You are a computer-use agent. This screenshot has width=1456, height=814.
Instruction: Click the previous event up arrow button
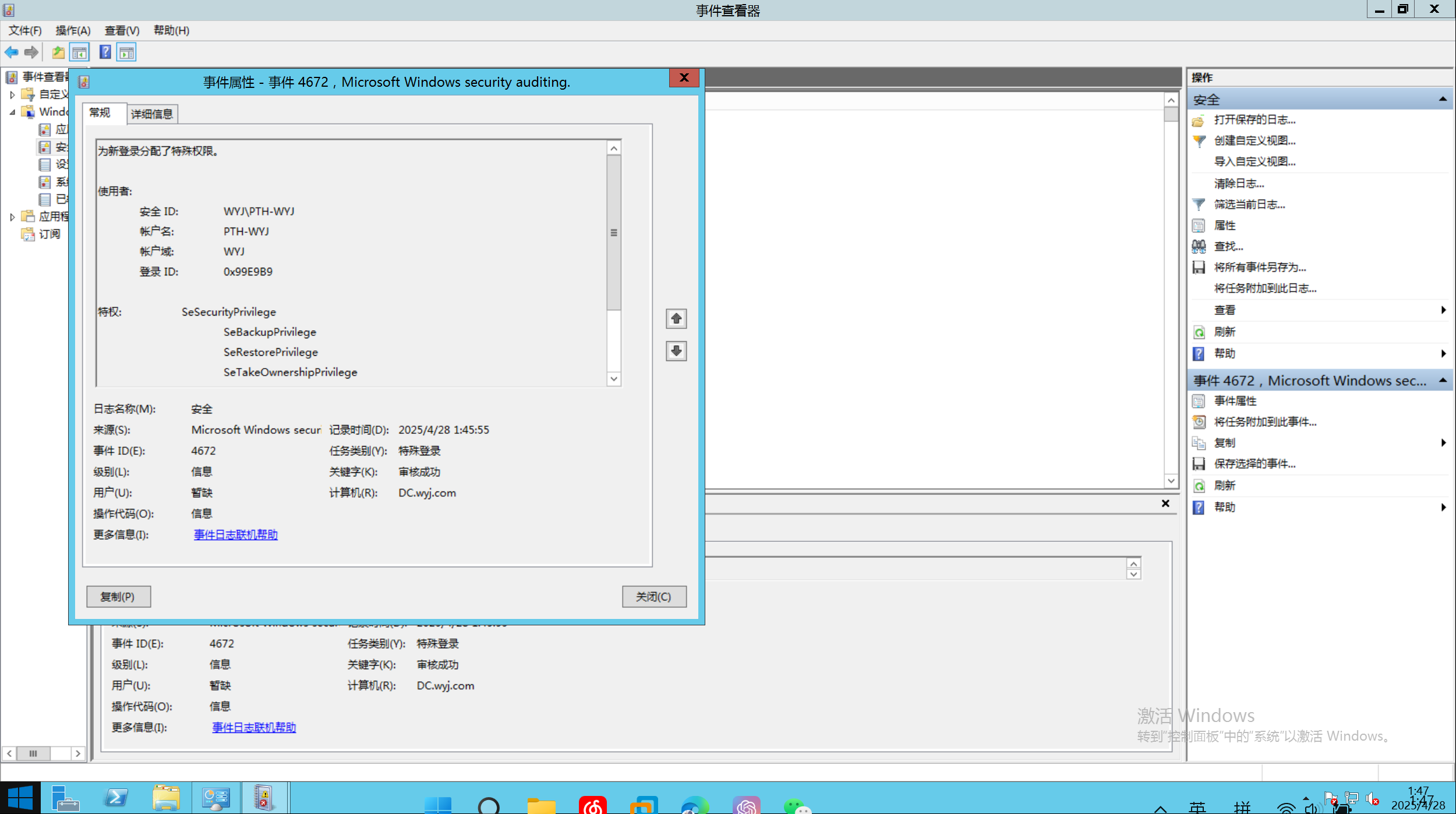click(x=676, y=318)
